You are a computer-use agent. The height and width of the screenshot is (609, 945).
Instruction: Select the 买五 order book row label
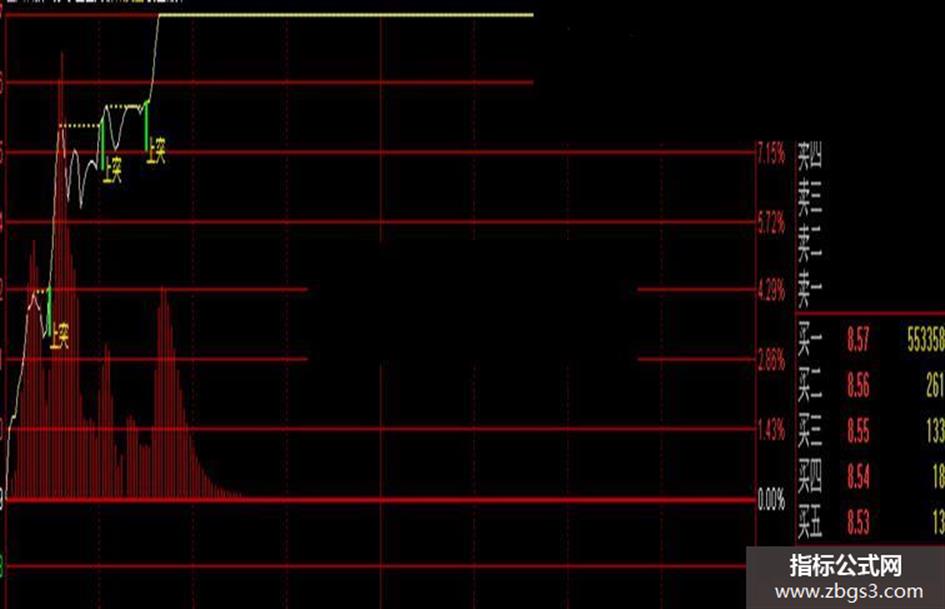click(809, 522)
